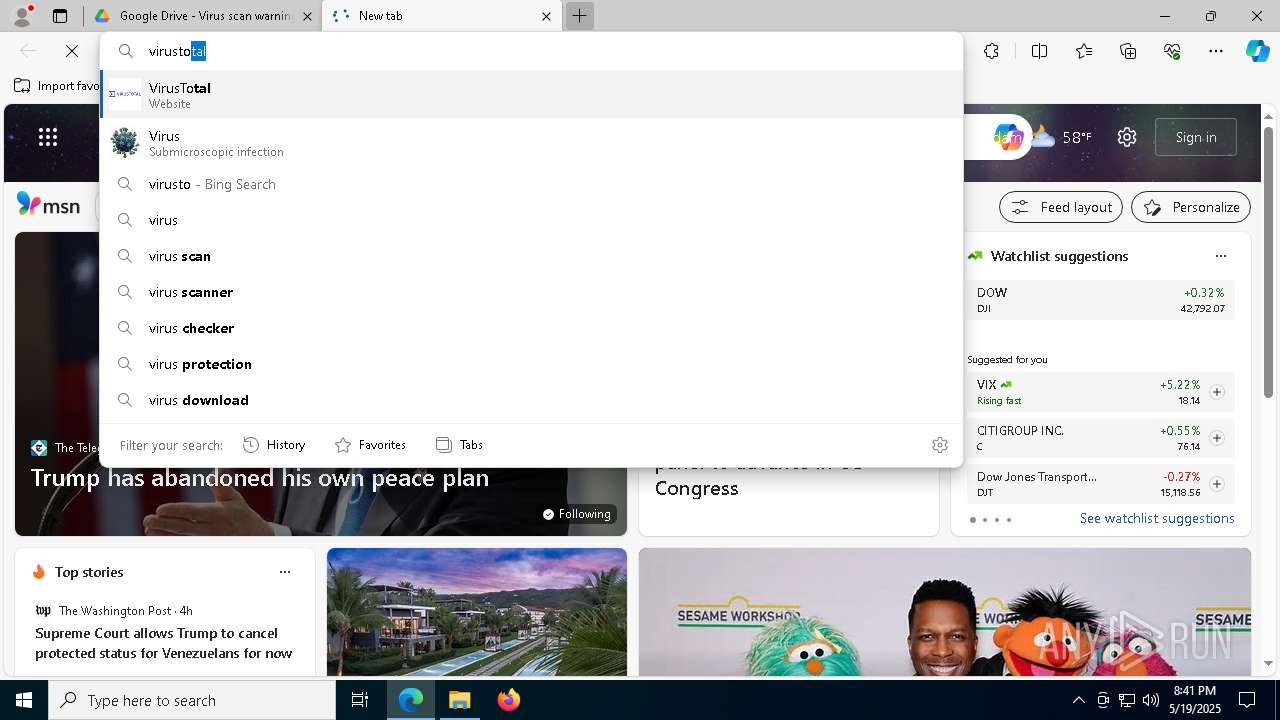Choose the 'virus protection' suggestion
This screenshot has height=720, width=1280.
(531, 364)
